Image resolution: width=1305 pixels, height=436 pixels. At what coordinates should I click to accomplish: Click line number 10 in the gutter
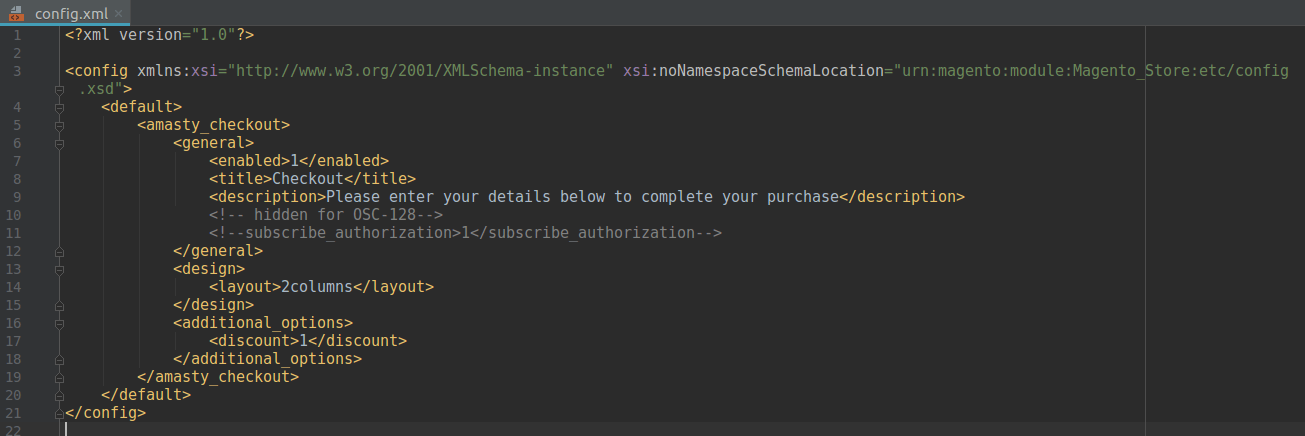(17, 215)
